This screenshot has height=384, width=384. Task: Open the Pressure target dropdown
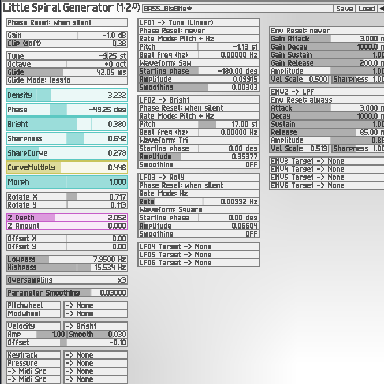pyautogui.click(x=96, y=363)
